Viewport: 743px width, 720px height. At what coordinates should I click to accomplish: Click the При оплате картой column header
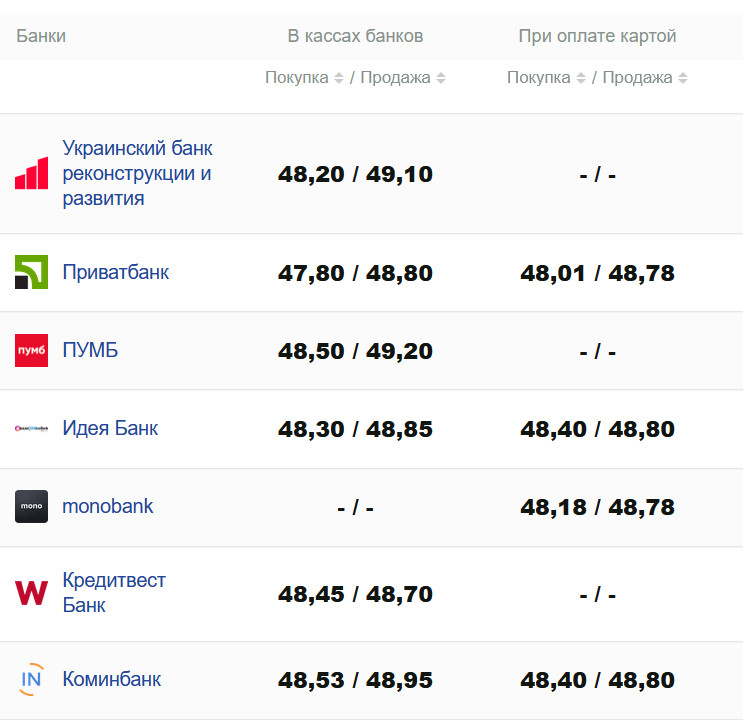coord(597,36)
